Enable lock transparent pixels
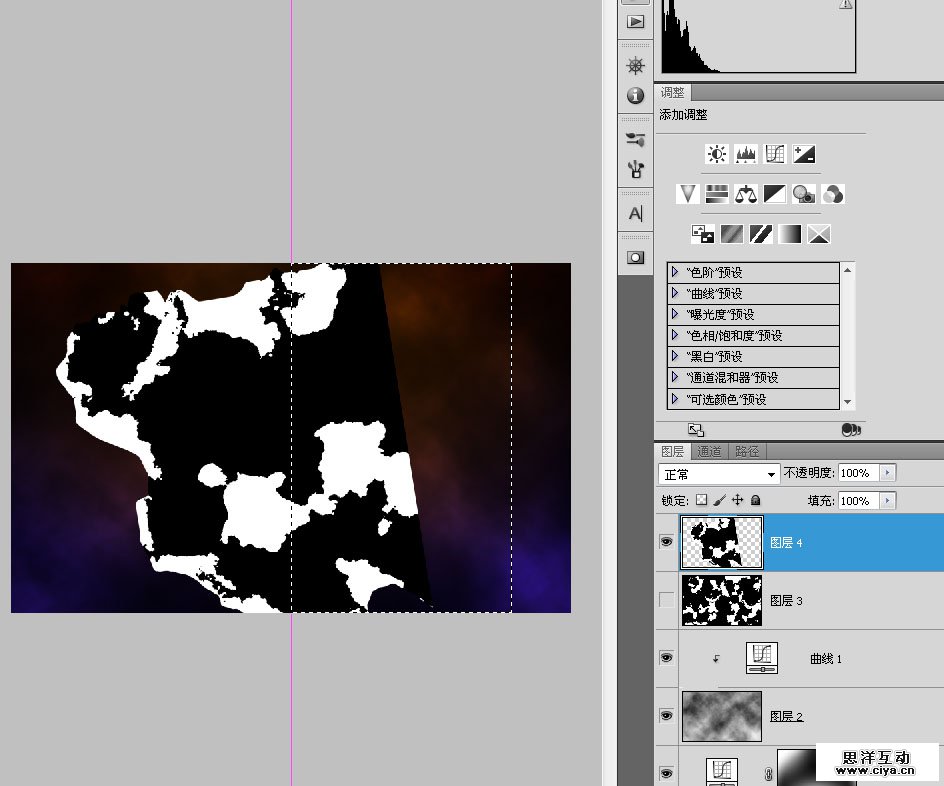 pyautogui.click(x=701, y=500)
